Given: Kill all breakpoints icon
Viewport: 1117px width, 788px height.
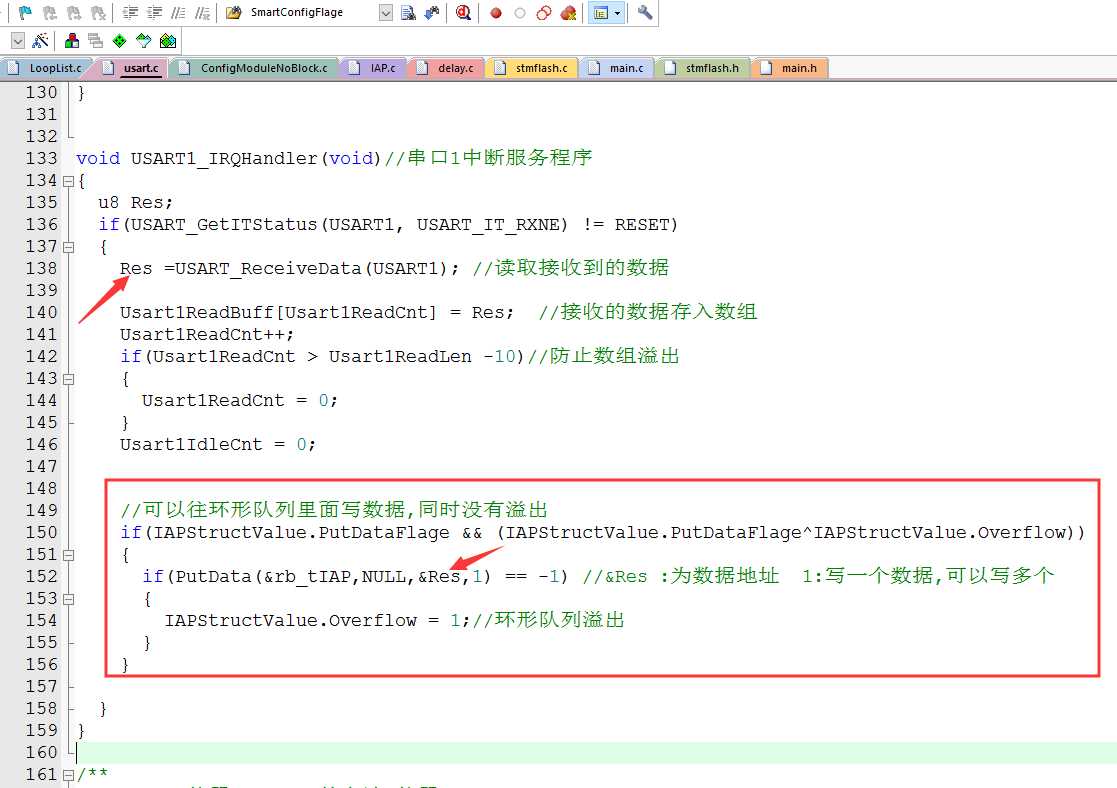Looking at the screenshot, I should point(568,12).
